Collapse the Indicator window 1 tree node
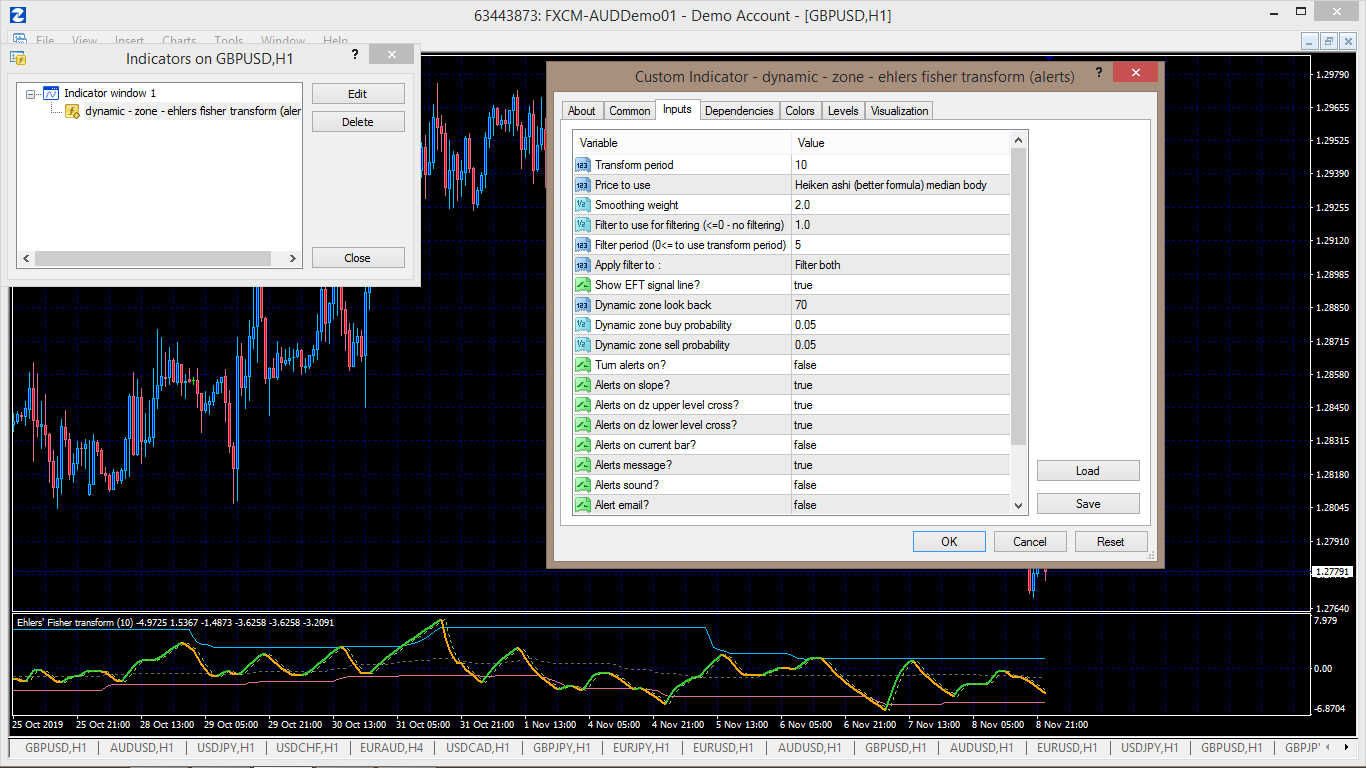This screenshot has width=1366, height=768. coord(31,93)
